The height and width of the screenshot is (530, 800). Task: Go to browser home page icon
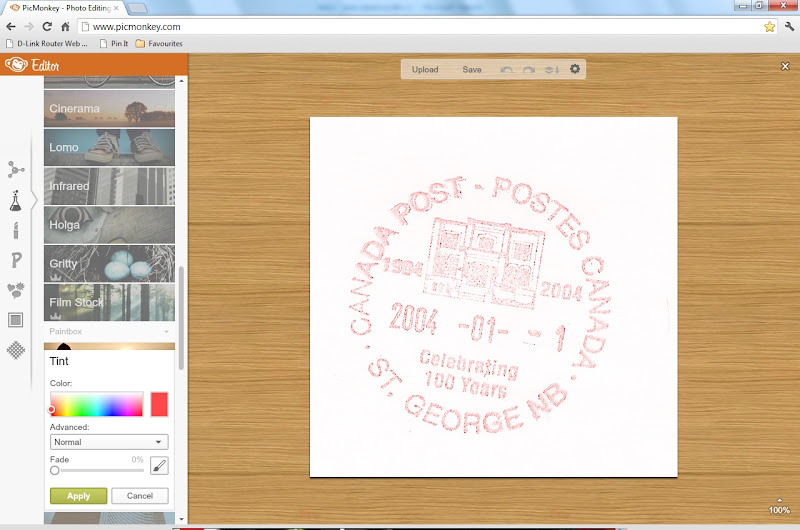(65, 27)
